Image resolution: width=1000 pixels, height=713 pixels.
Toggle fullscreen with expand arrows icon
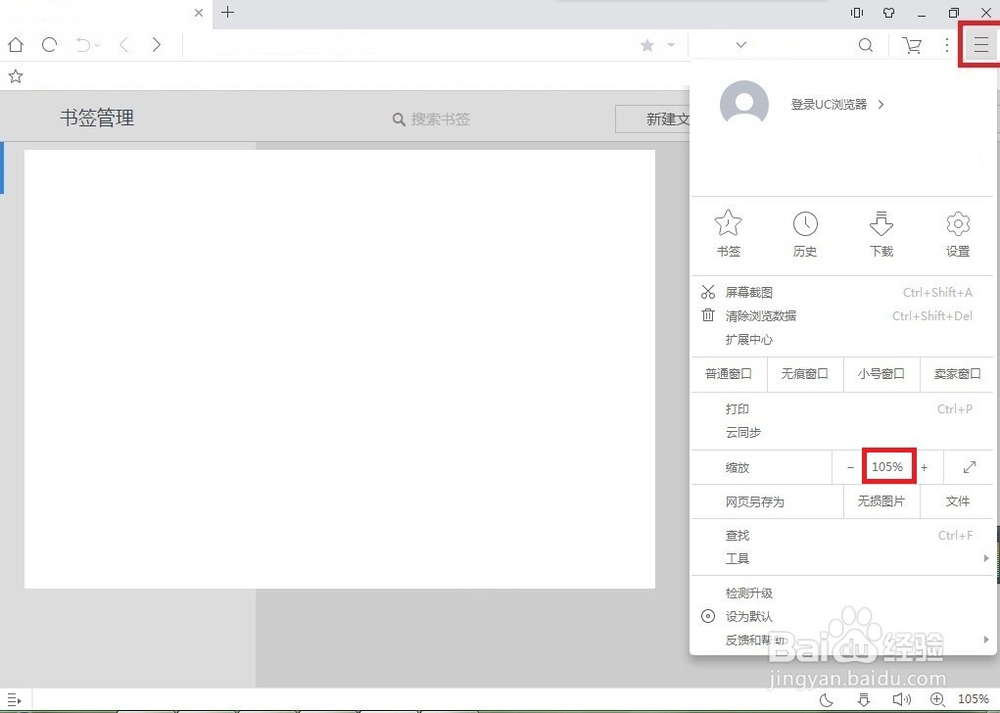pos(967,466)
